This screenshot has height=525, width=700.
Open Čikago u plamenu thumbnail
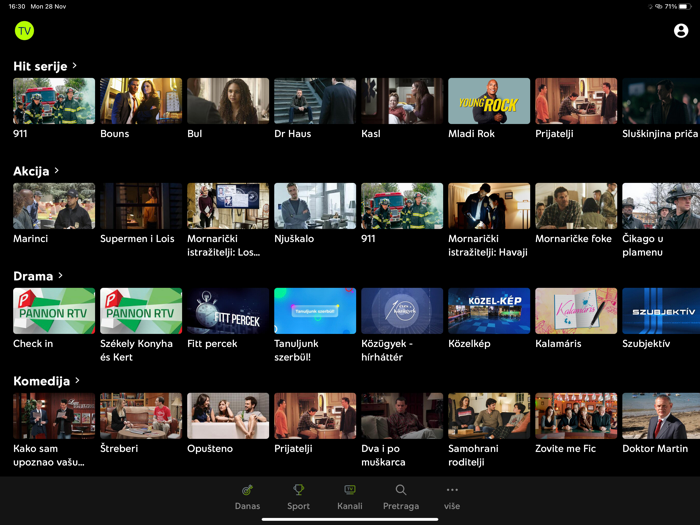click(661, 206)
